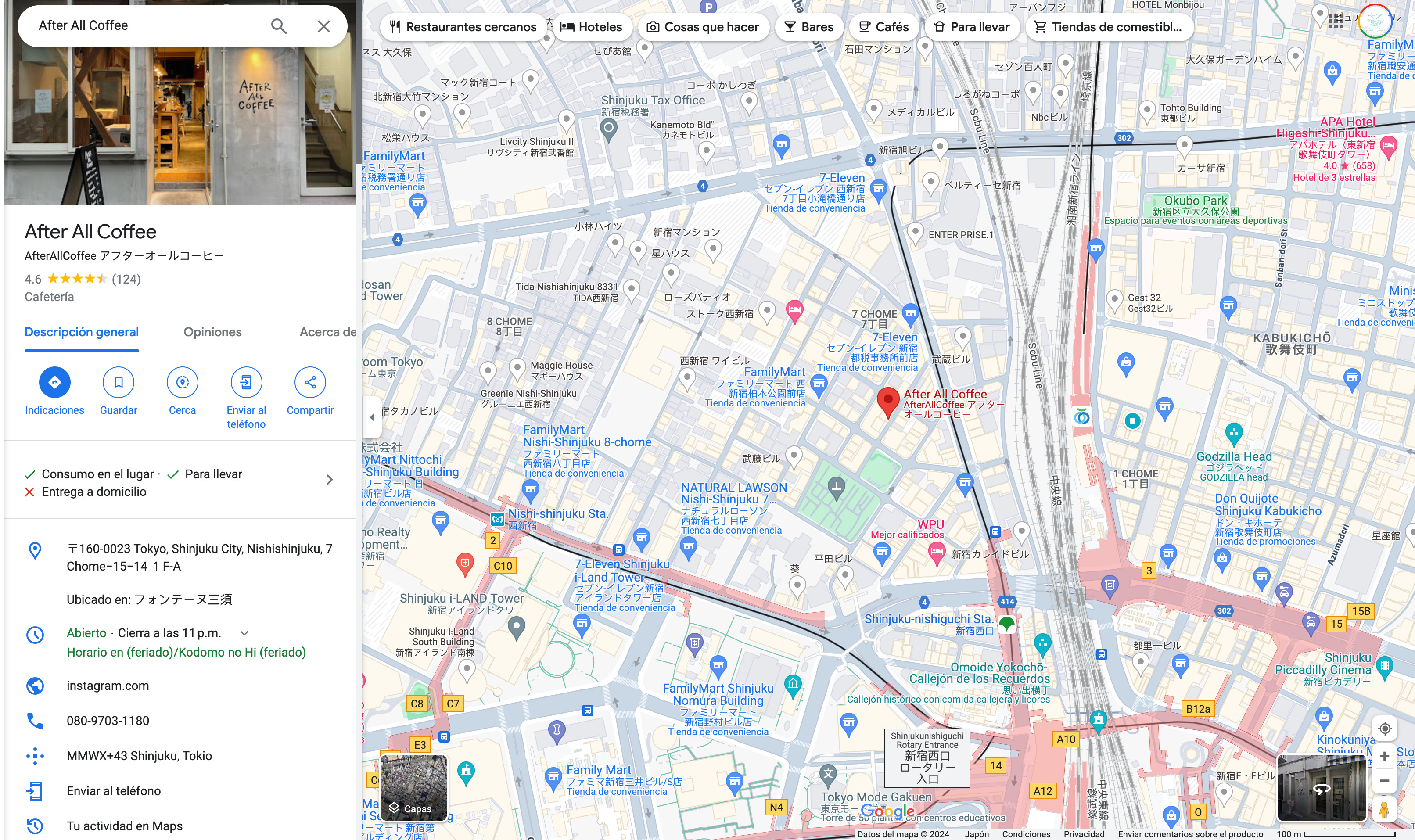Select the Bares chip
Viewport: 1415px width, 840px height.
point(809,27)
